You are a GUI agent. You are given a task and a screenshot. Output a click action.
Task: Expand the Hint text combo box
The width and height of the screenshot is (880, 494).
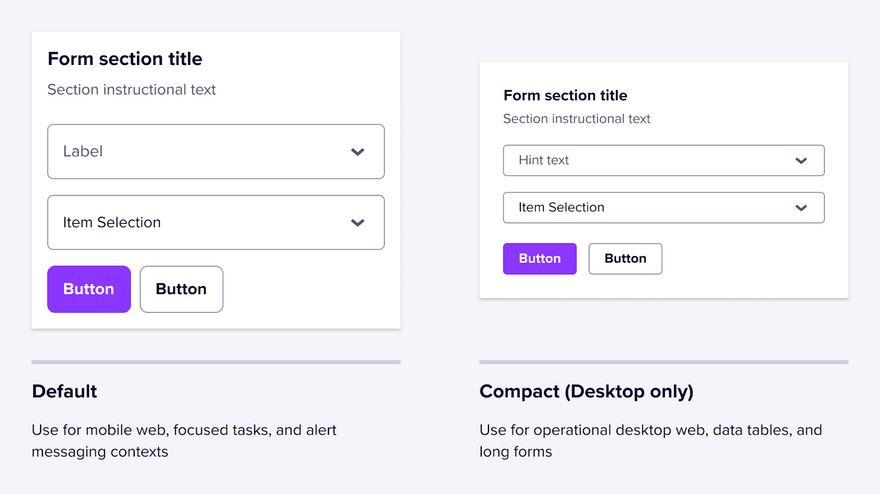click(x=663, y=161)
